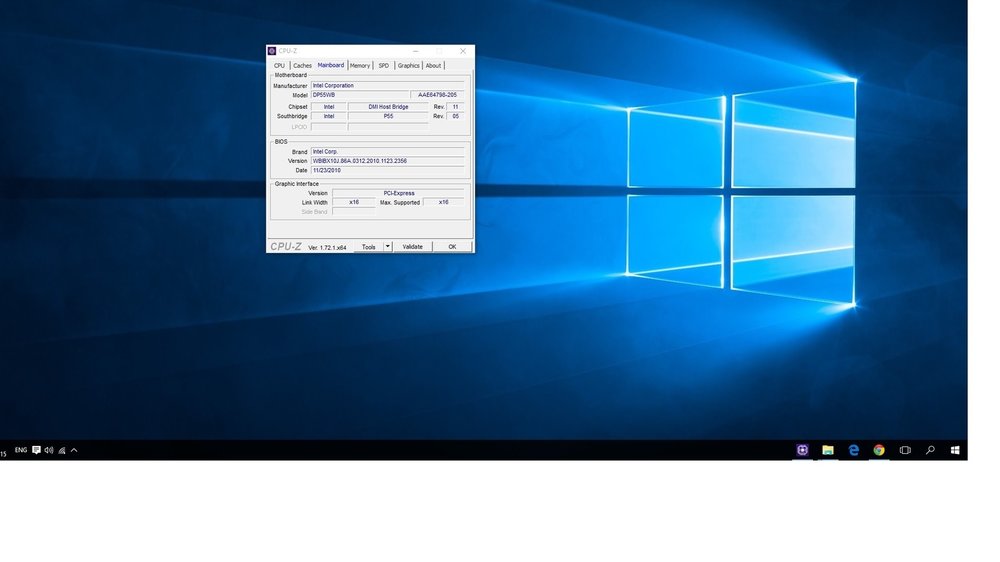Click the network signal tray icon

(x=62, y=450)
